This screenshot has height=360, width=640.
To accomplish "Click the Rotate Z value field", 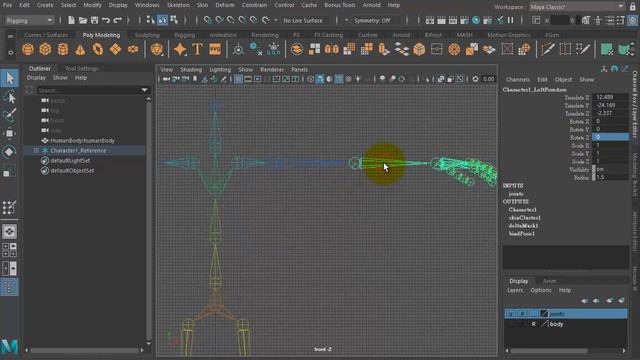I will click(610, 137).
